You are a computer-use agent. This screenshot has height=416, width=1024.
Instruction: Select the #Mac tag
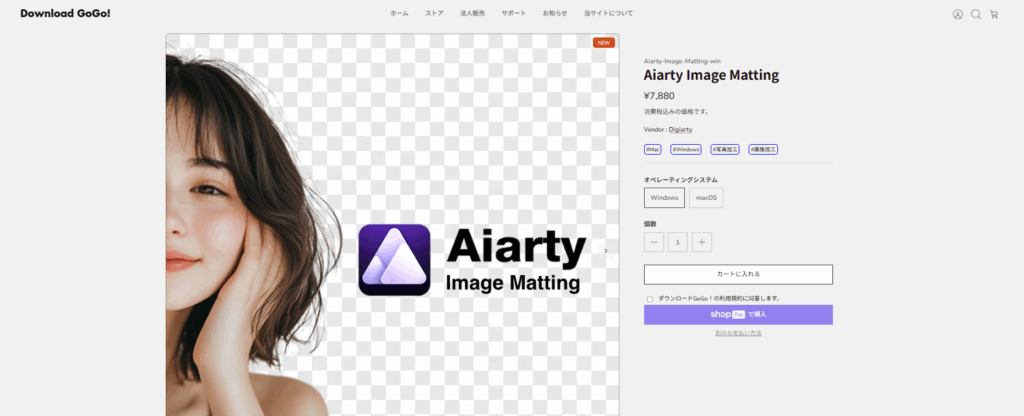pyautogui.click(x=652, y=150)
